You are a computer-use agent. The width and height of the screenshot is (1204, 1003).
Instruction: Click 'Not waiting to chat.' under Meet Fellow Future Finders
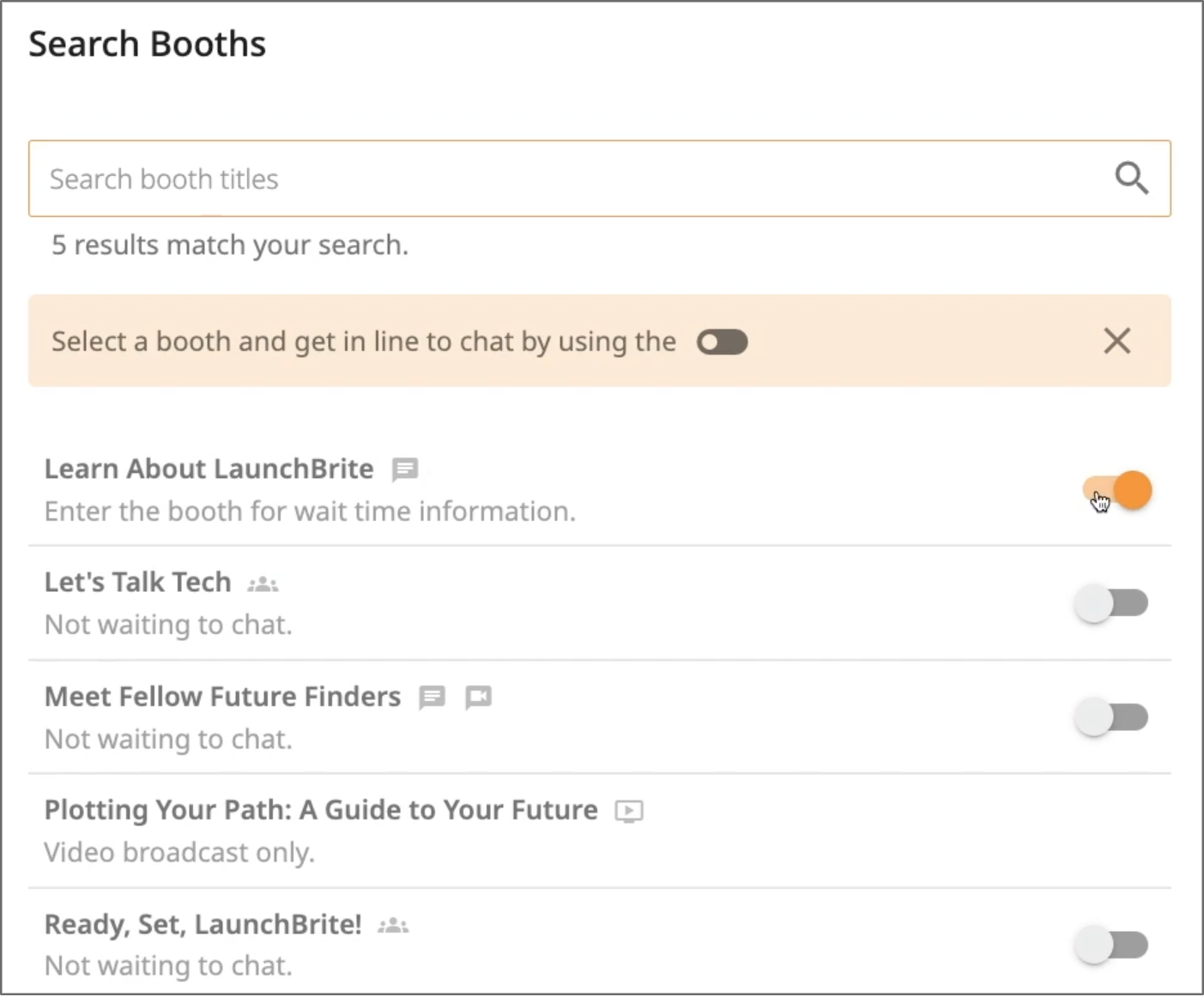coord(168,739)
